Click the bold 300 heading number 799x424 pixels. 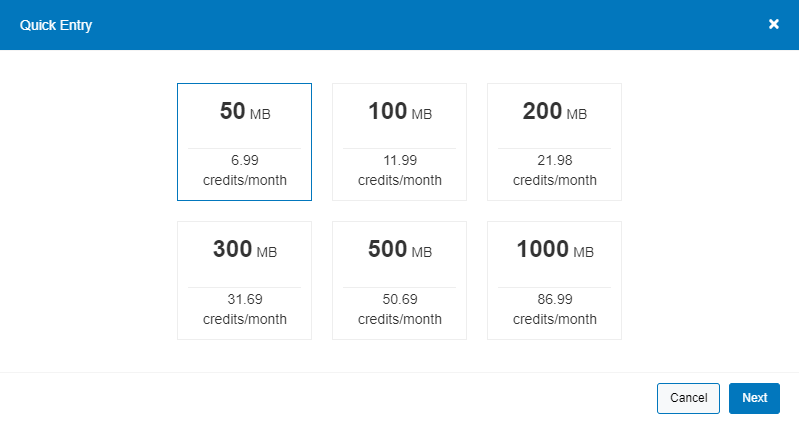[x=232, y=249]
